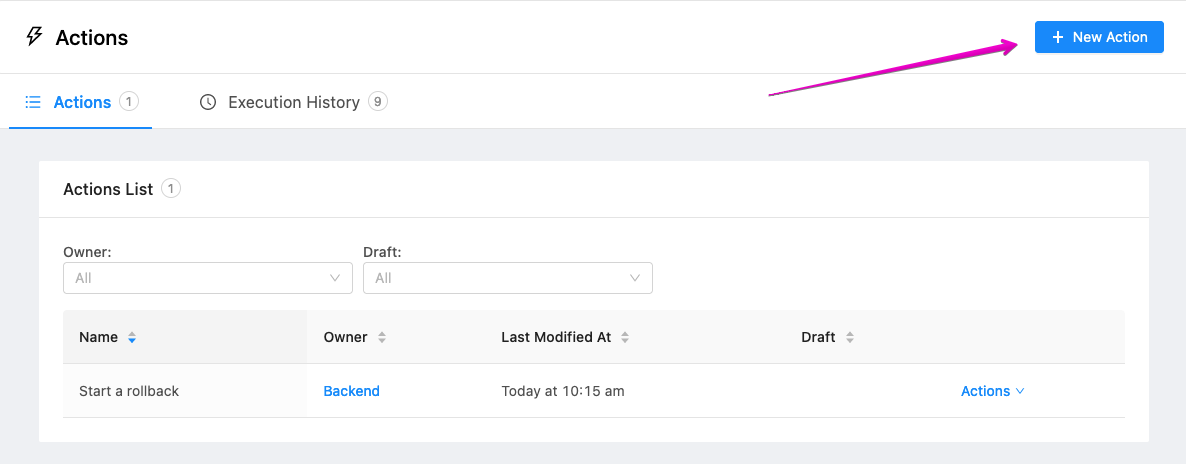Expand the row's Actions dropdown menu
1186x464 pixels.
992,391
